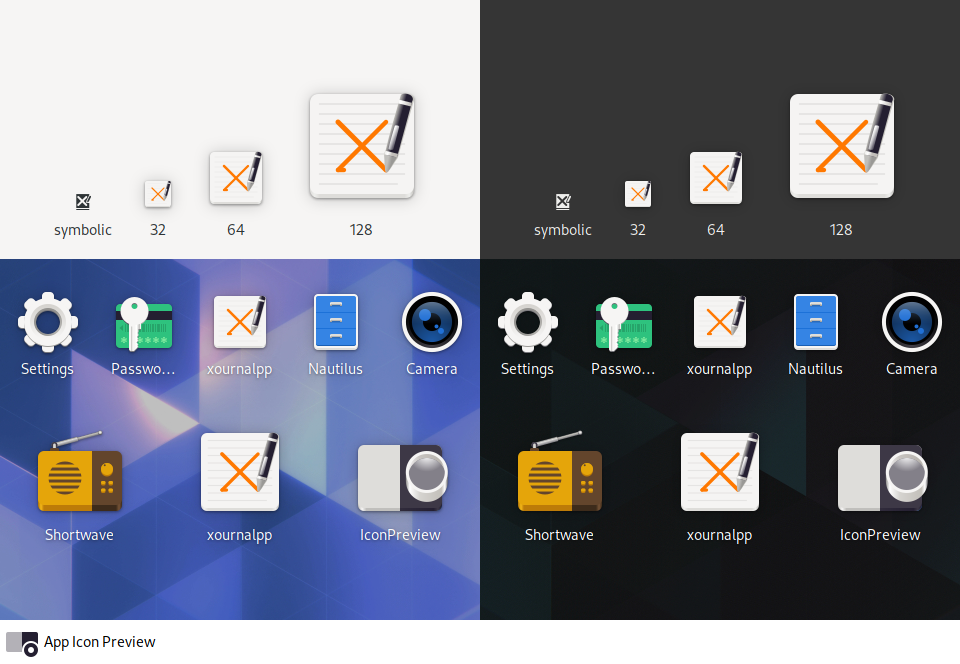Click 'Camera' label on dark wallpaper

[x=912, y=369]
